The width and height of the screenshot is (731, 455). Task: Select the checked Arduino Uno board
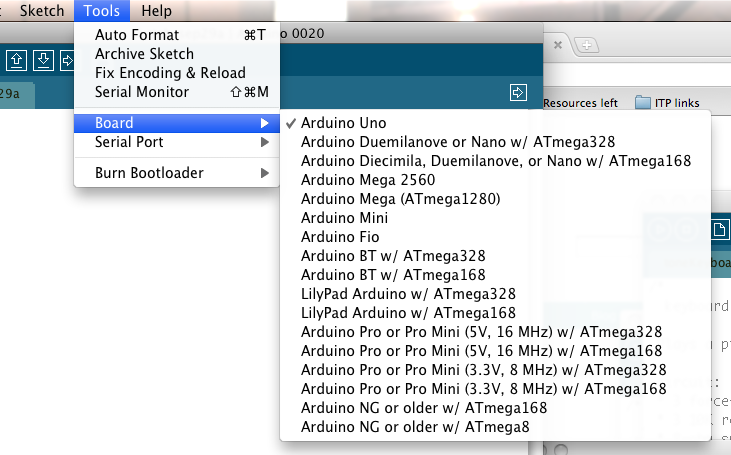(x=343, y=123)
